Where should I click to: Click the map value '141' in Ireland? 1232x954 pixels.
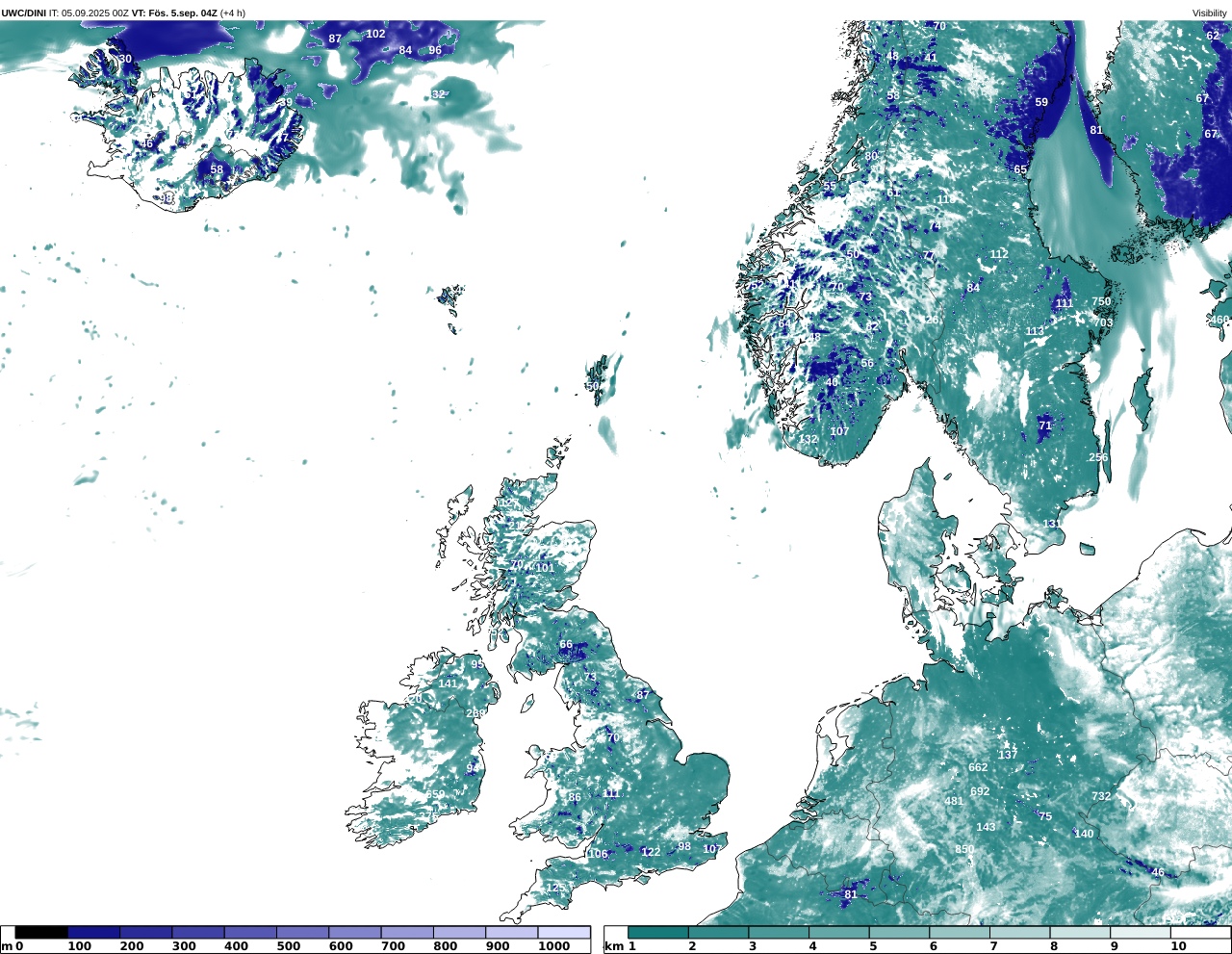(x=448, y=683)
